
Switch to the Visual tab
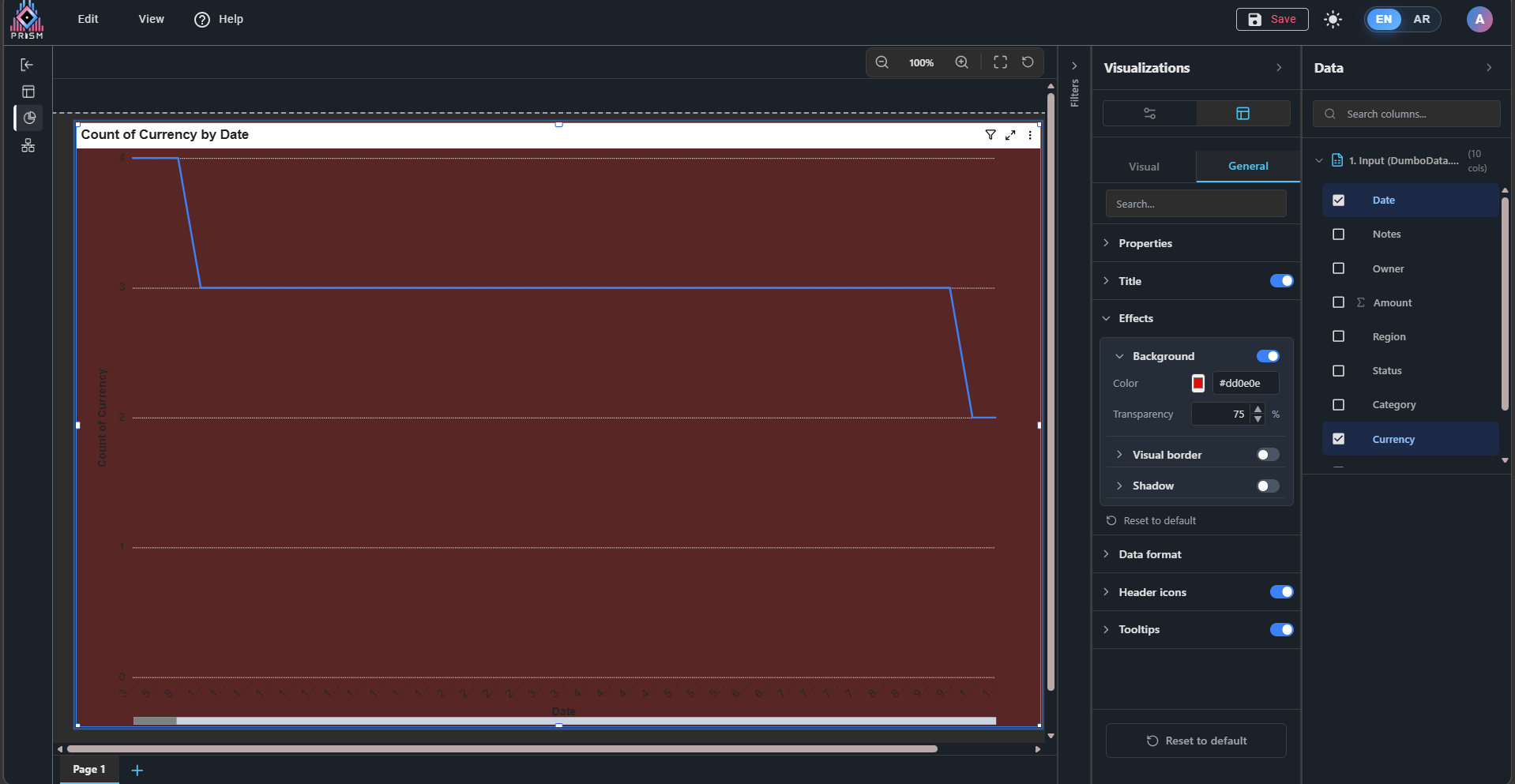pyautogui.click(x=1144, y=167)
